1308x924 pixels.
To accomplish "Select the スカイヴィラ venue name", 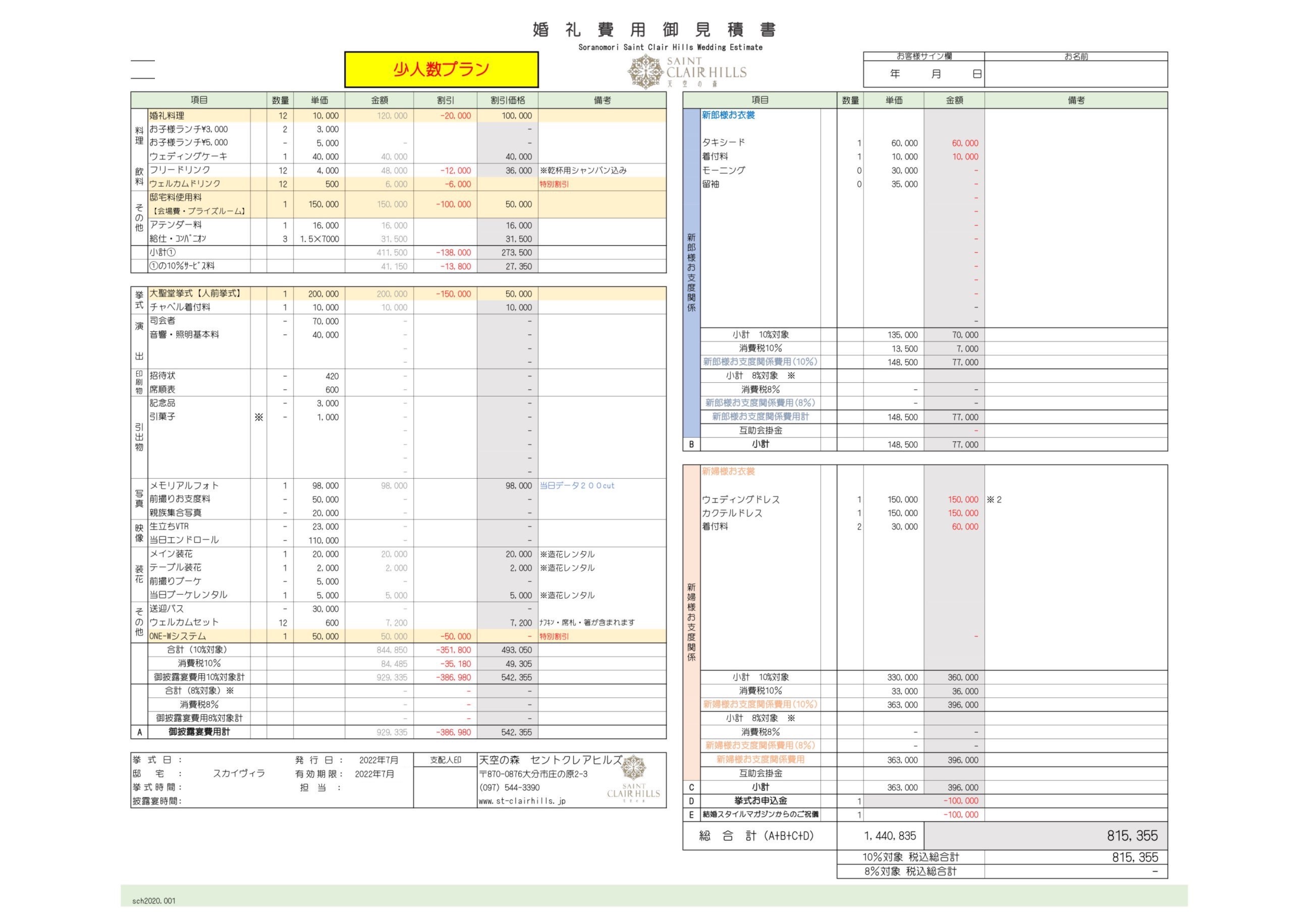I will coord(239,774).
